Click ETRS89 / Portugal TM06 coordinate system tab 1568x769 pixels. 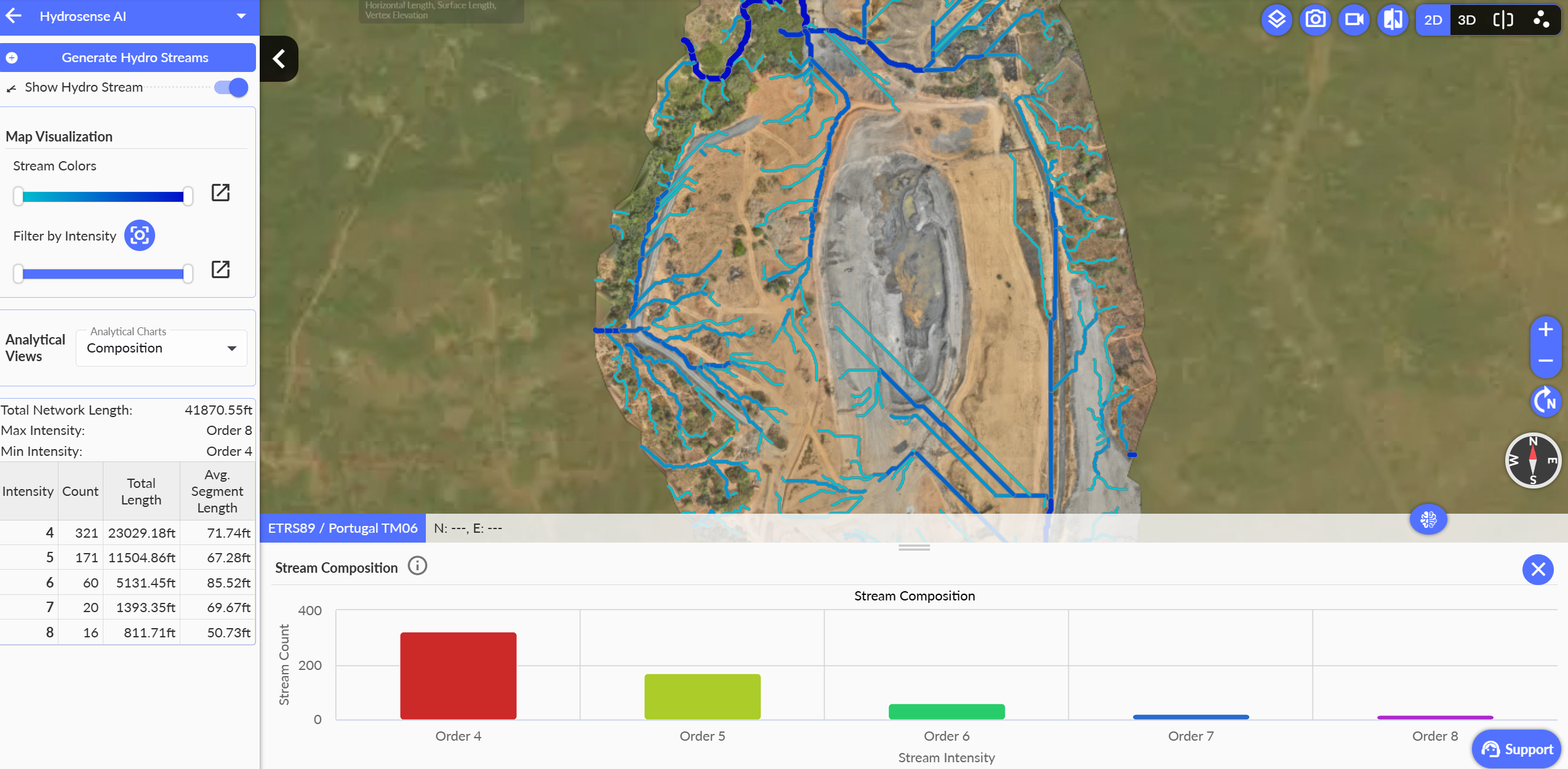point(343,528)
